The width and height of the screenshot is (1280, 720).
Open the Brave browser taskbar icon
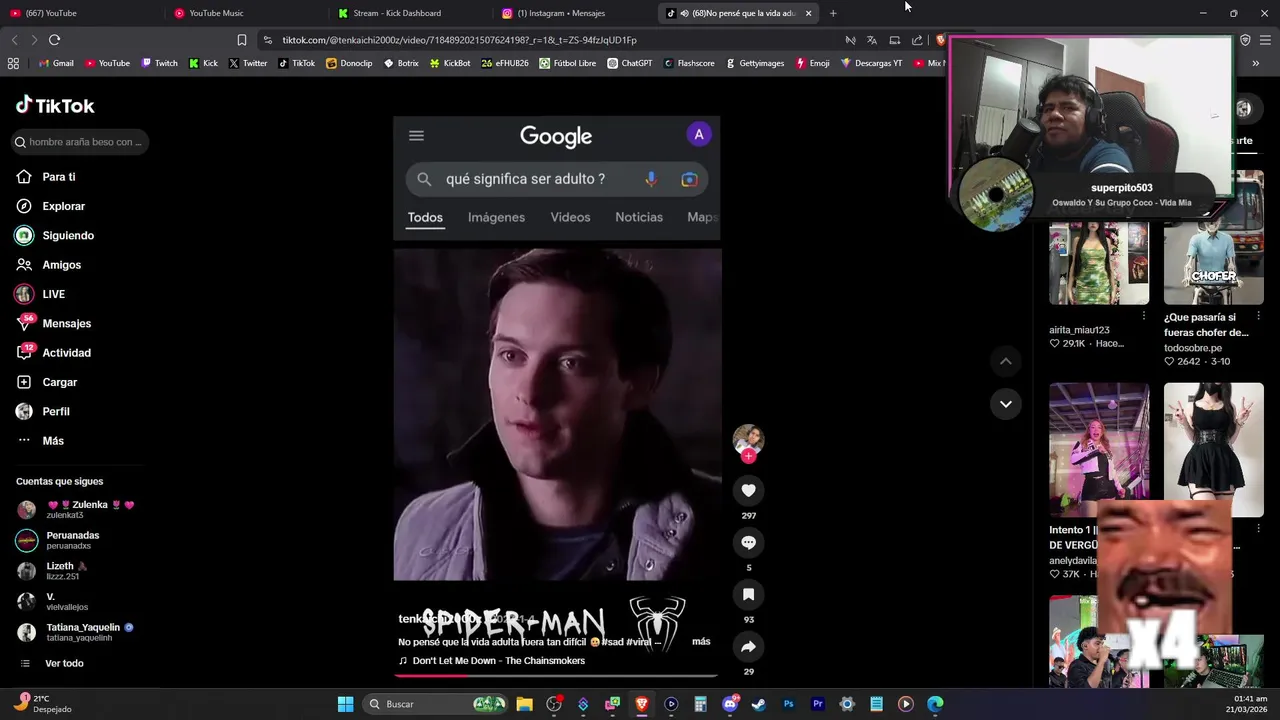(x=642, y=704)
